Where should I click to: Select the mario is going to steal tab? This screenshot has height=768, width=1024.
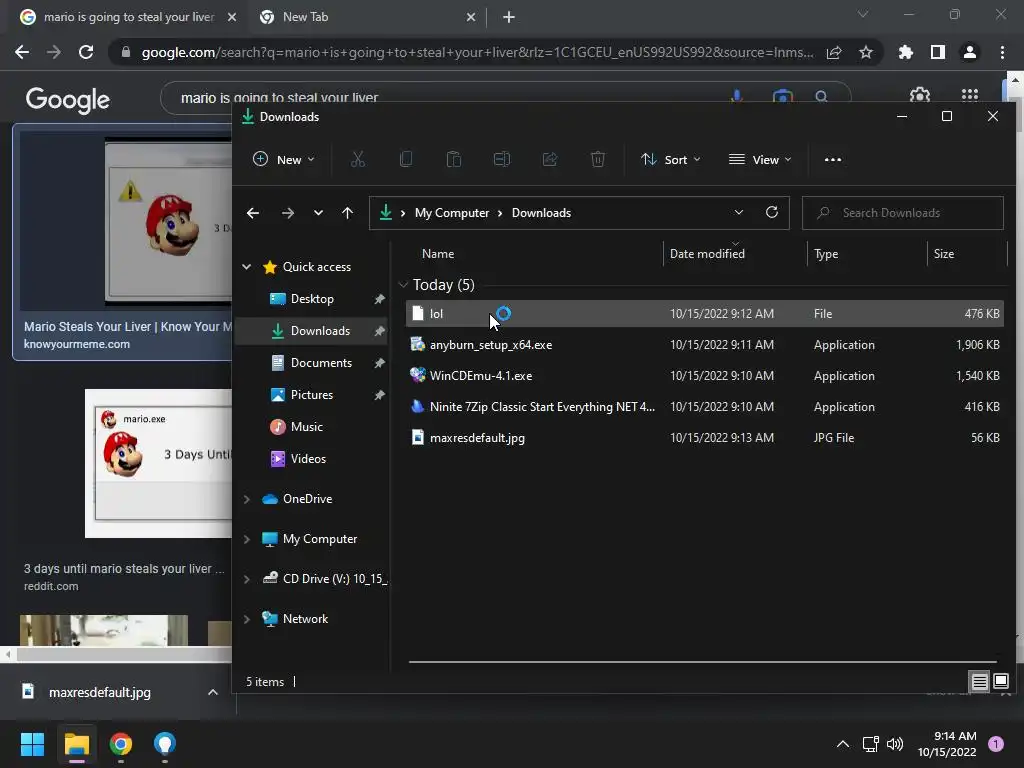pos(129,17)
